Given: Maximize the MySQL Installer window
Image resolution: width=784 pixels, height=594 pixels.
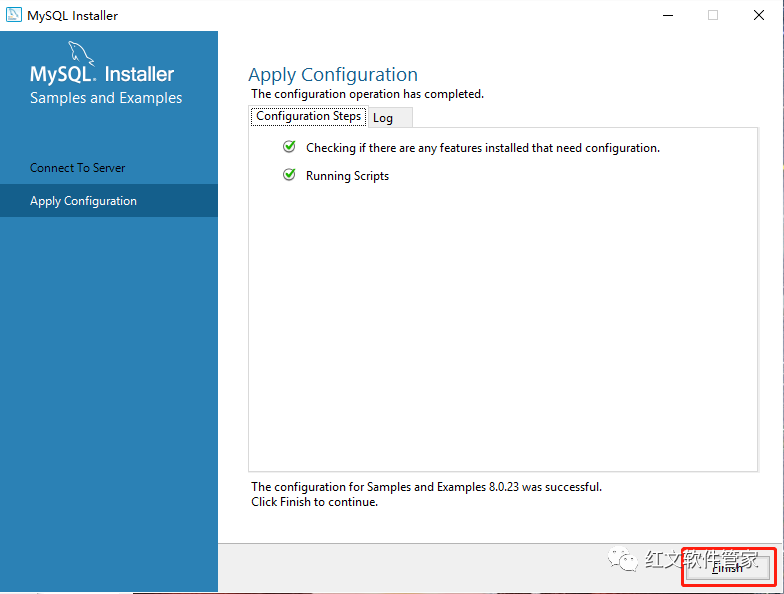Looking at the screenshot, I should coord(713,16).
